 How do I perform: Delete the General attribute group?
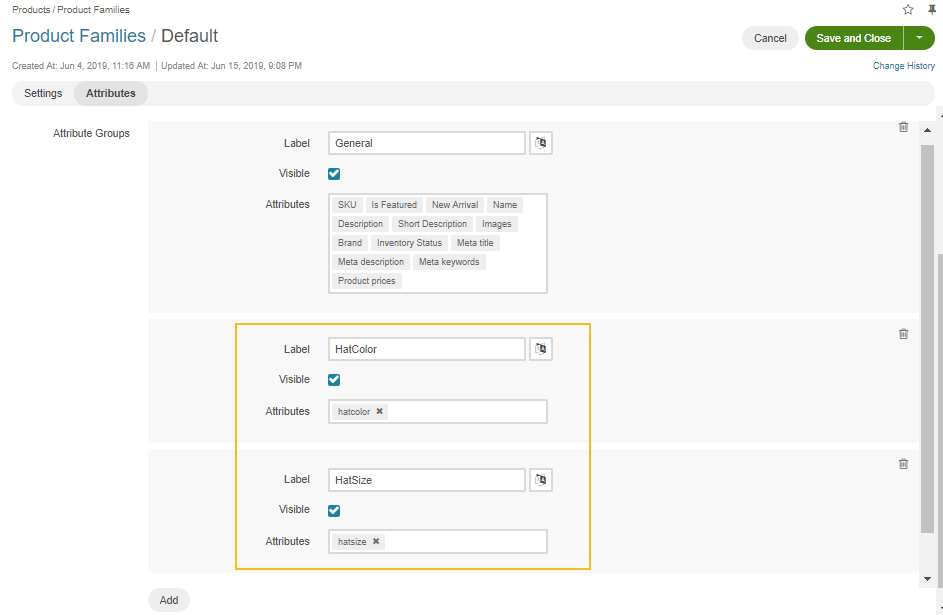(x=903, y=127)
